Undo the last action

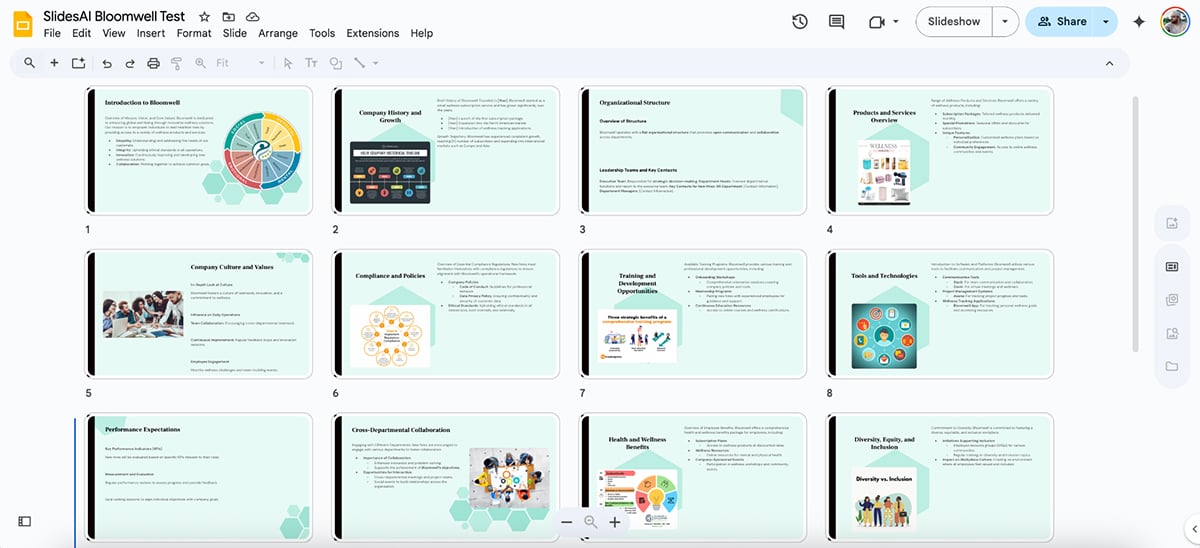click(x=107, y=63)
